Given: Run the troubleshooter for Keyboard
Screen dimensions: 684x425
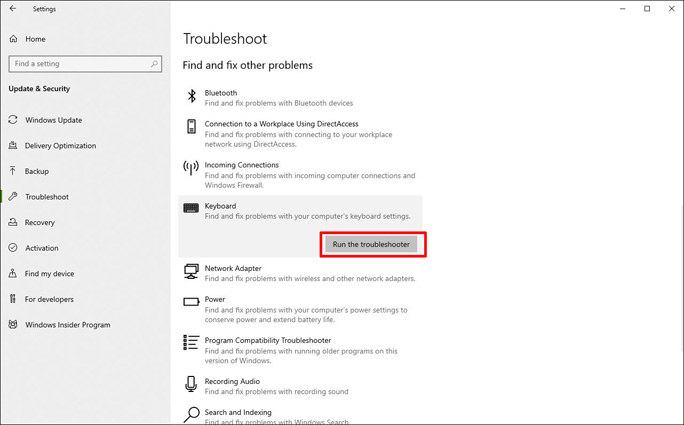Looking at the screenshot, I should [372, 244].
